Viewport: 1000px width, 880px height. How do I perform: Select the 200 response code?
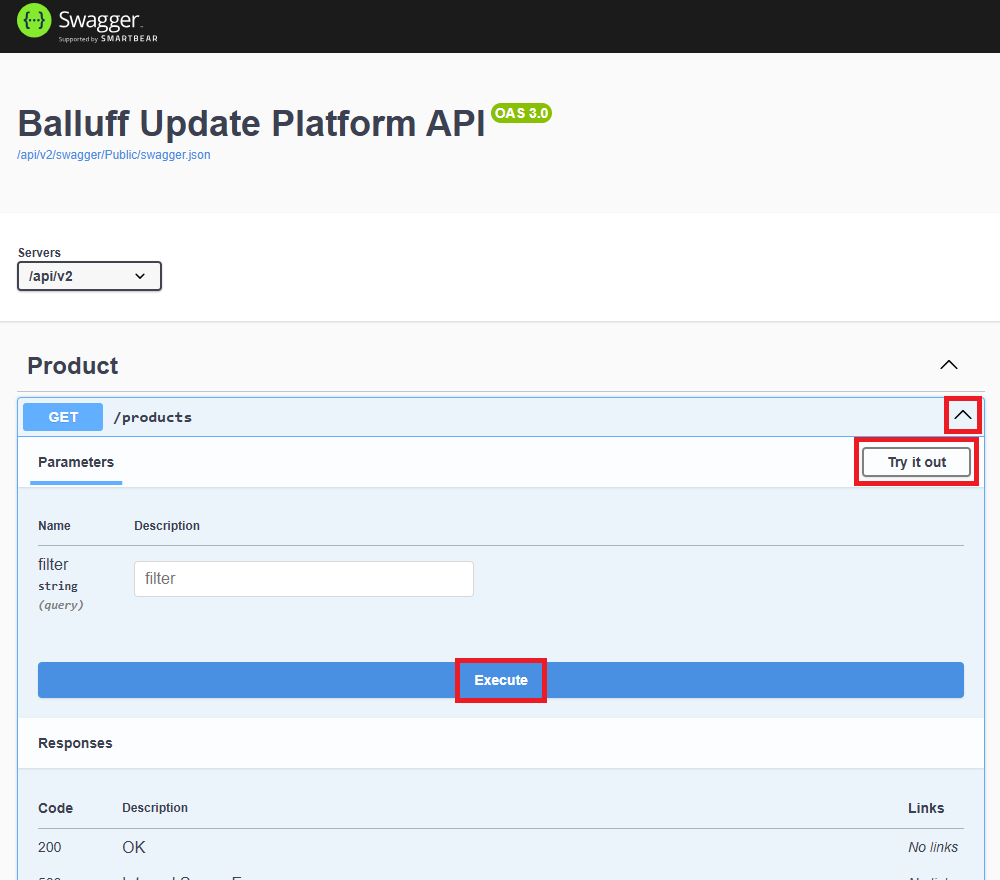pos(50,847)
